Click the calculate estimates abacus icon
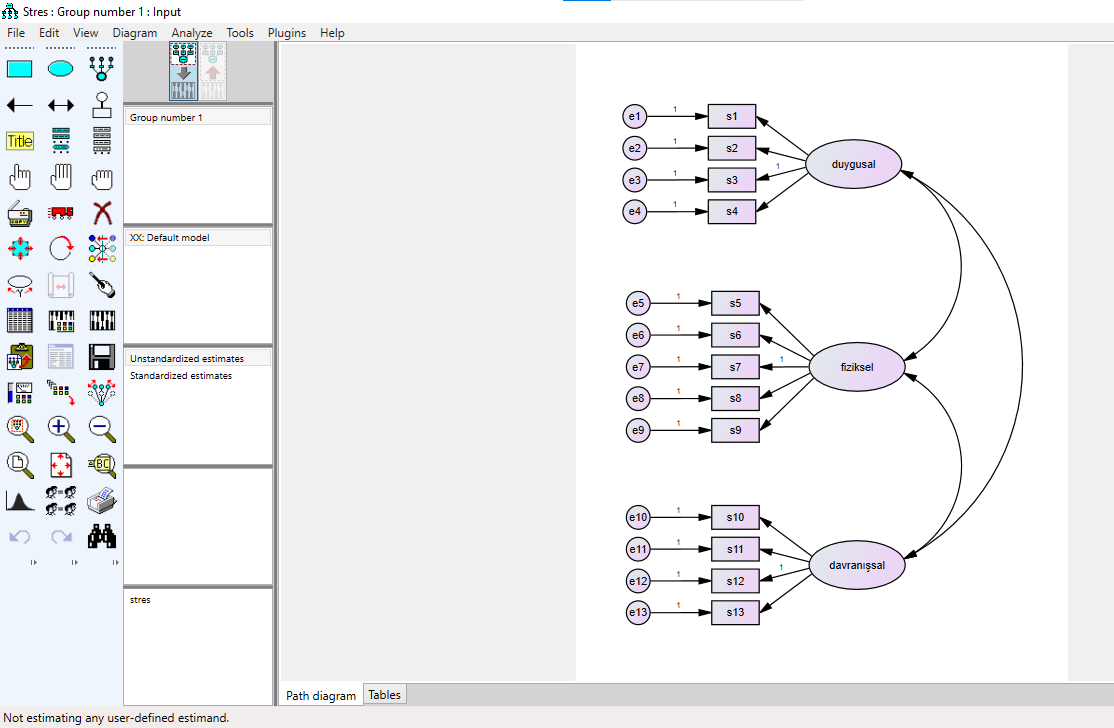This screenshot has width=1114, height=728. (61, 320)
